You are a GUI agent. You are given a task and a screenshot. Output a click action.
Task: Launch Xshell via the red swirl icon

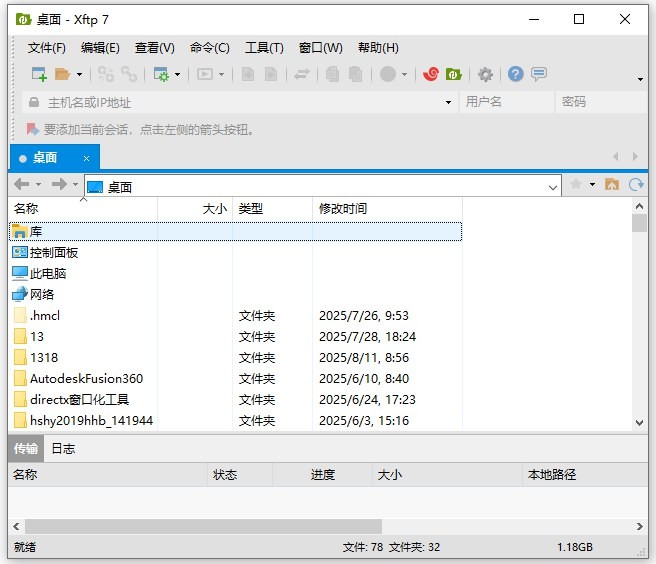tap(431, 74)
